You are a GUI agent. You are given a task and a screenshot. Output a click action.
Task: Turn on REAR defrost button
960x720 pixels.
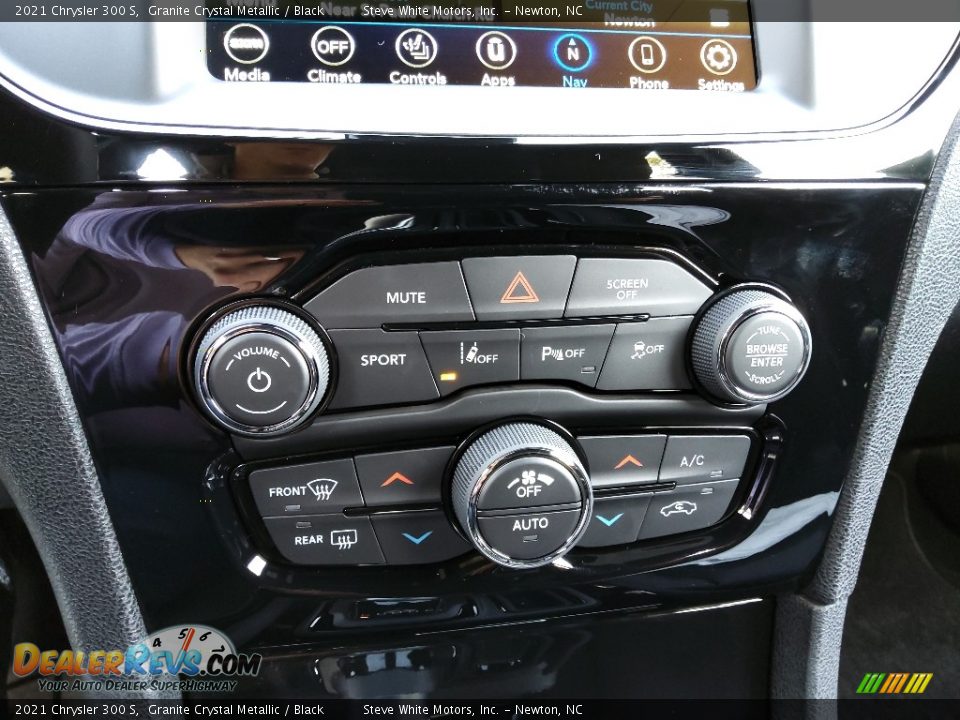324,539
